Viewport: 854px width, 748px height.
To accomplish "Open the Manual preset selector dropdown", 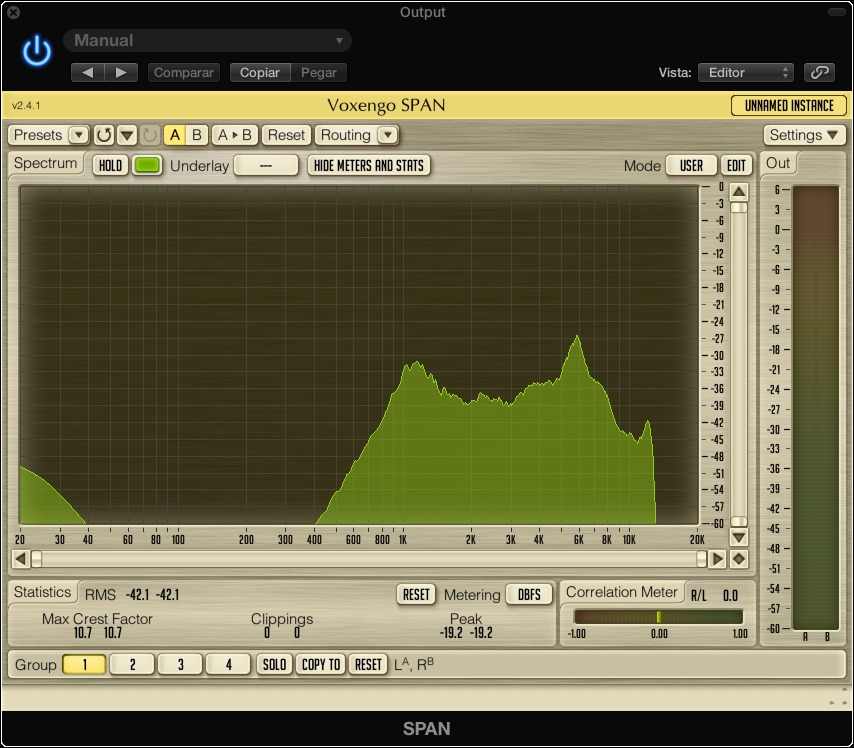I will point(207,41).
